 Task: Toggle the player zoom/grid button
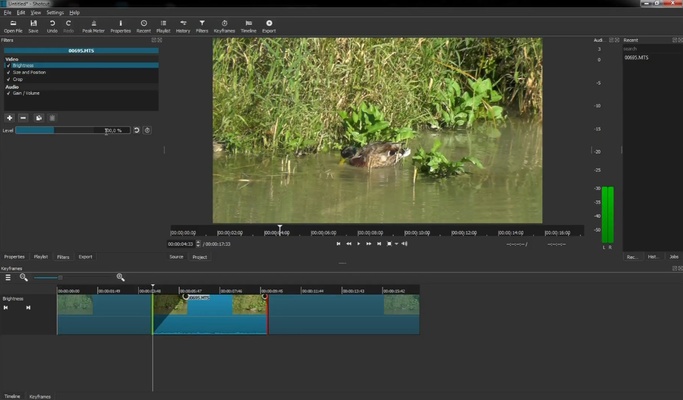pyautogui.click(x=389, y=244)
